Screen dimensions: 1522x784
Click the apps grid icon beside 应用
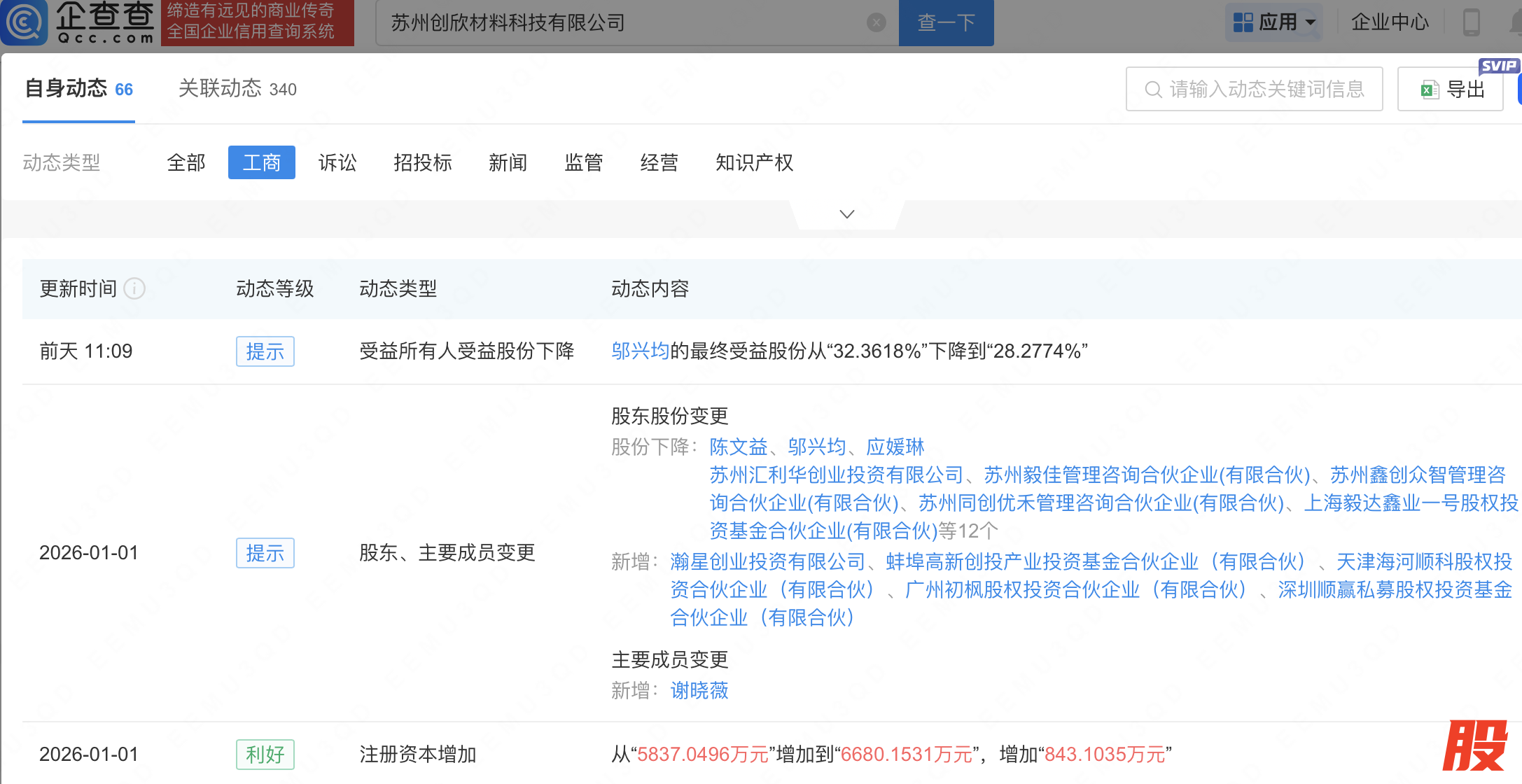point(1243,22)
